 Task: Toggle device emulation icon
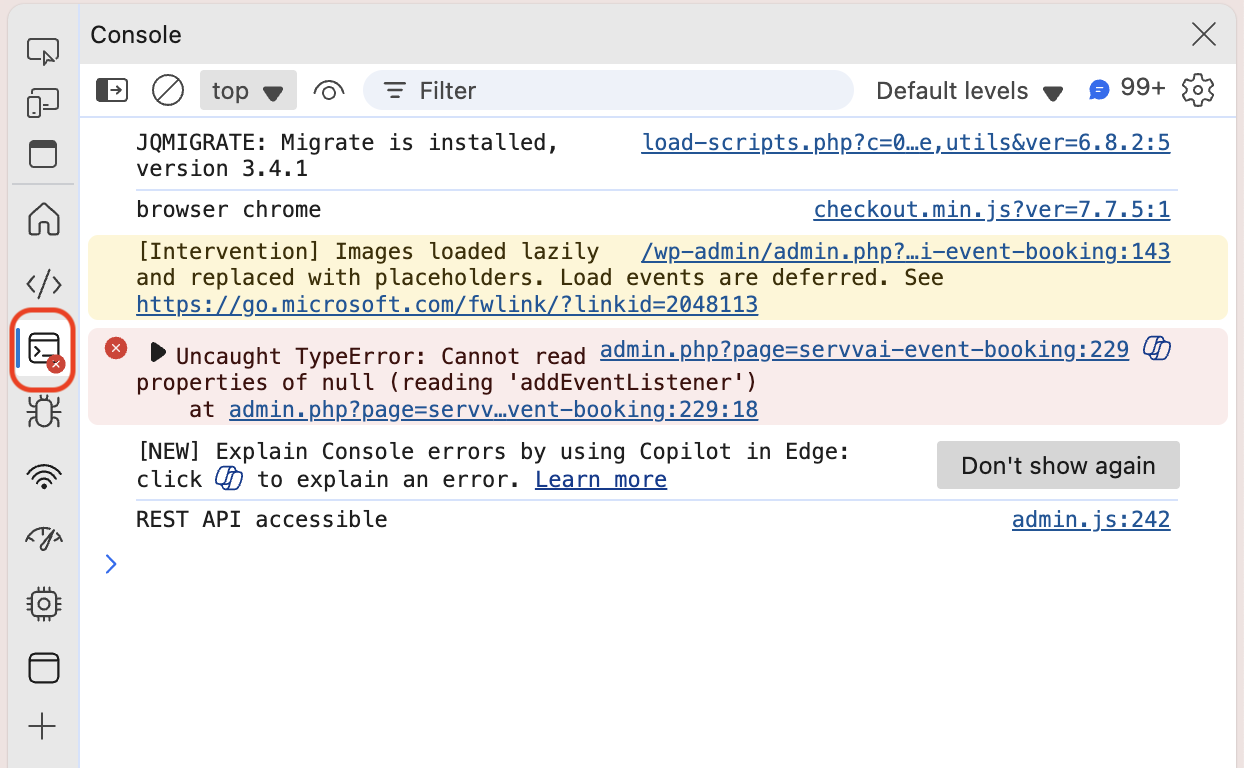tap(42, 102)
